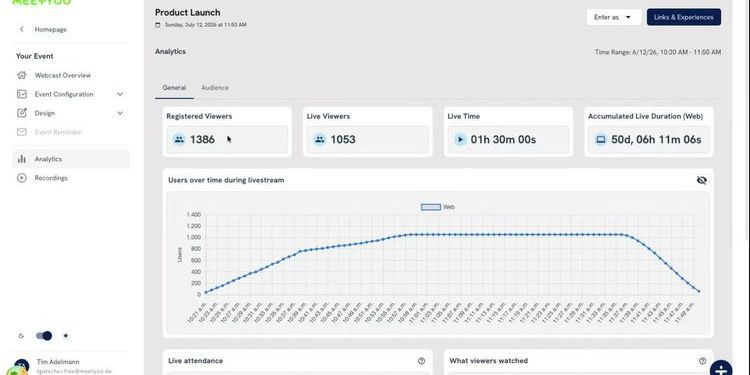Click the Users over time during livestream heading

pos(226,180)
